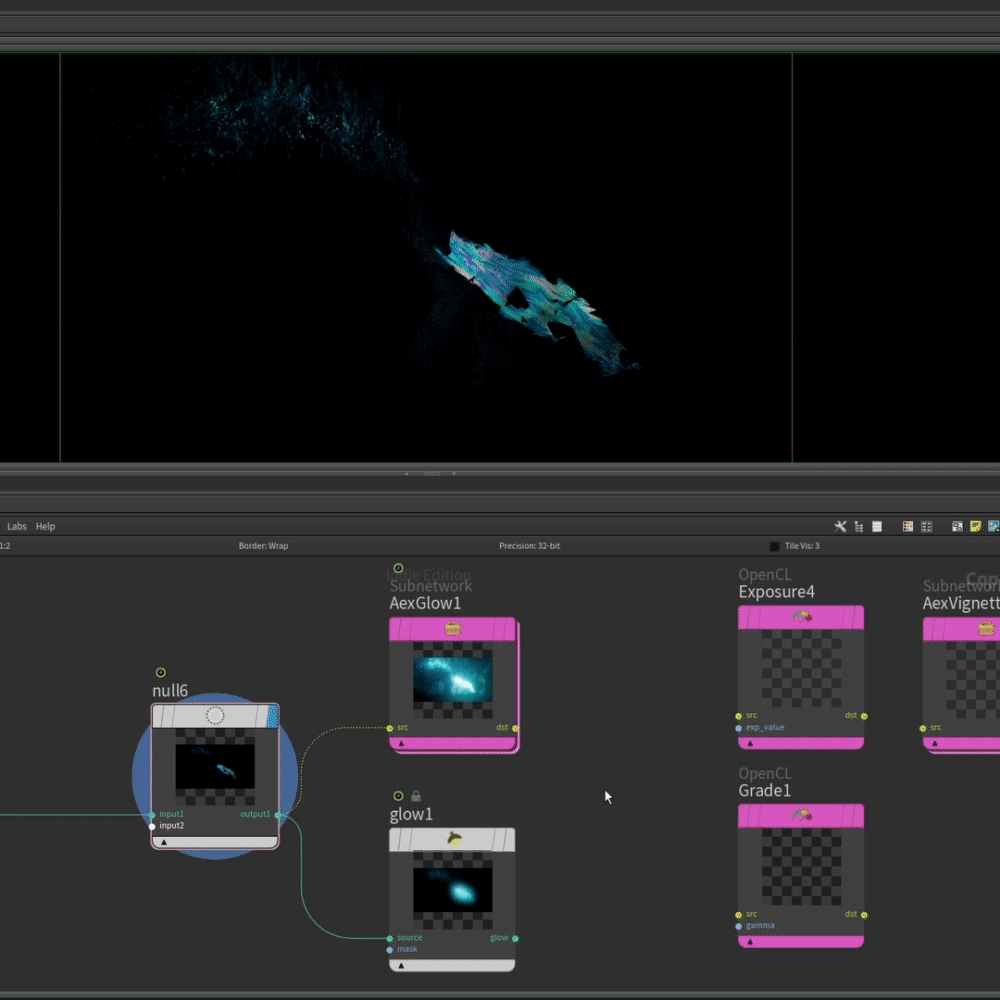This screenshot has height=1000, width=1000.
Task: Collapse null6 node using bottom triangle
Action: click(x=164, y=842)
